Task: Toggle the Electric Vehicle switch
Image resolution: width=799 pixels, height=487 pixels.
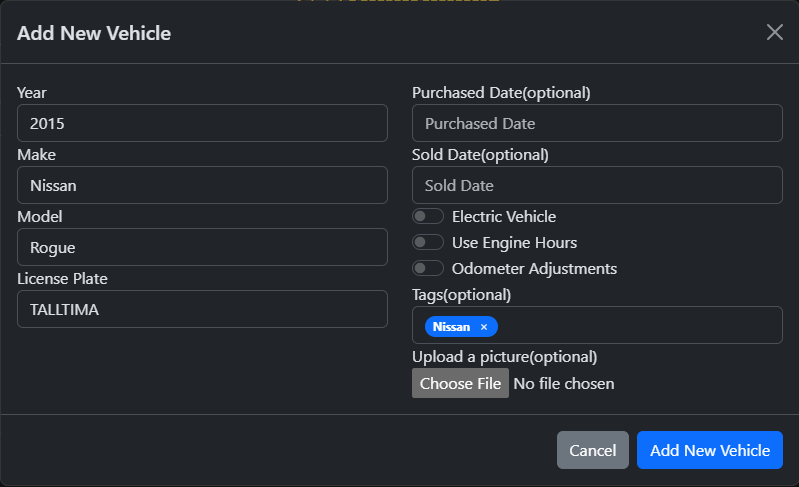Action: click(x=428, y=216)
